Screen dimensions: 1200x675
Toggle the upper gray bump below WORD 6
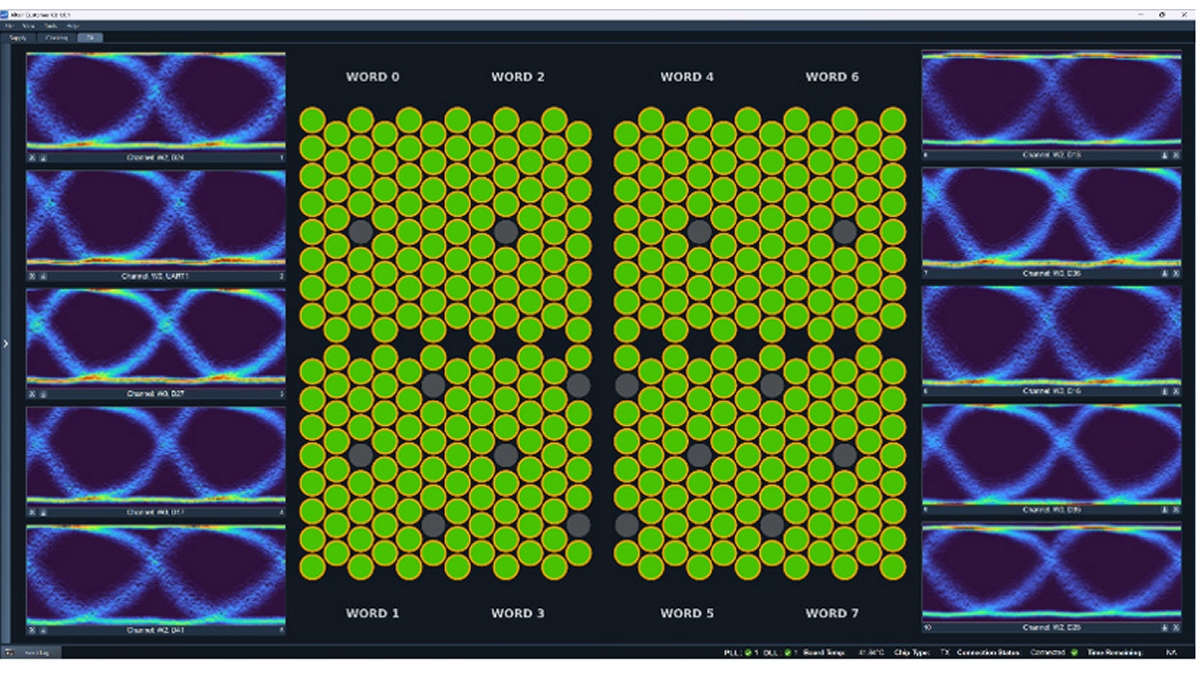[844, 232]
